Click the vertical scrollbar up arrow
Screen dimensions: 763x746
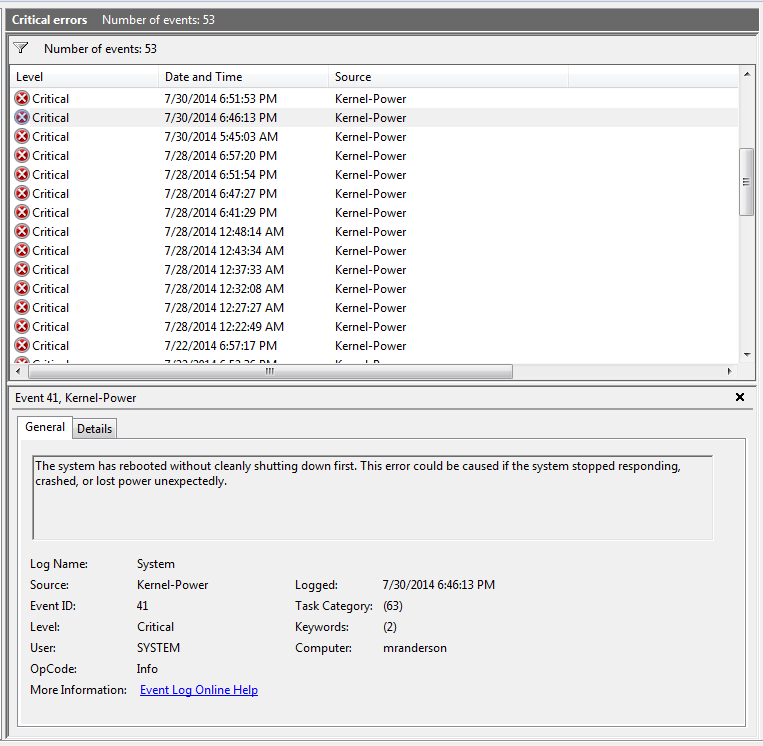[747, 74]
